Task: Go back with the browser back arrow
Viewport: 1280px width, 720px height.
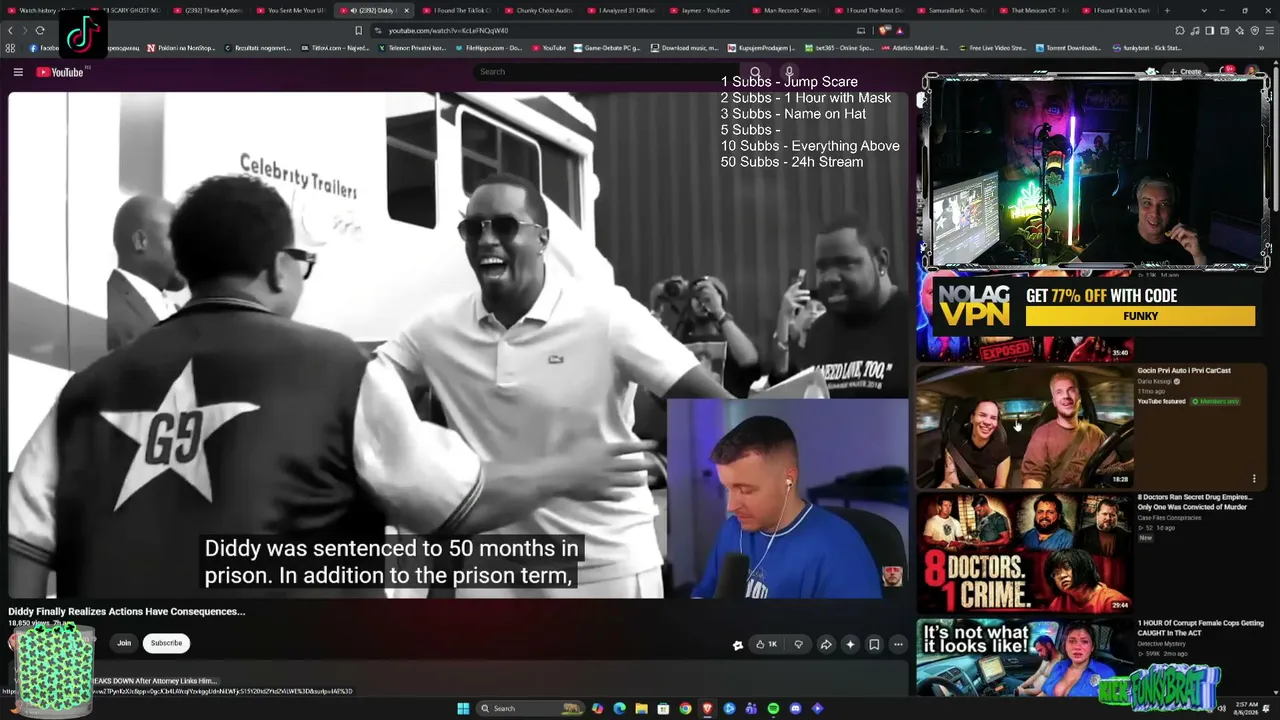Action: [x=11, y=31]
